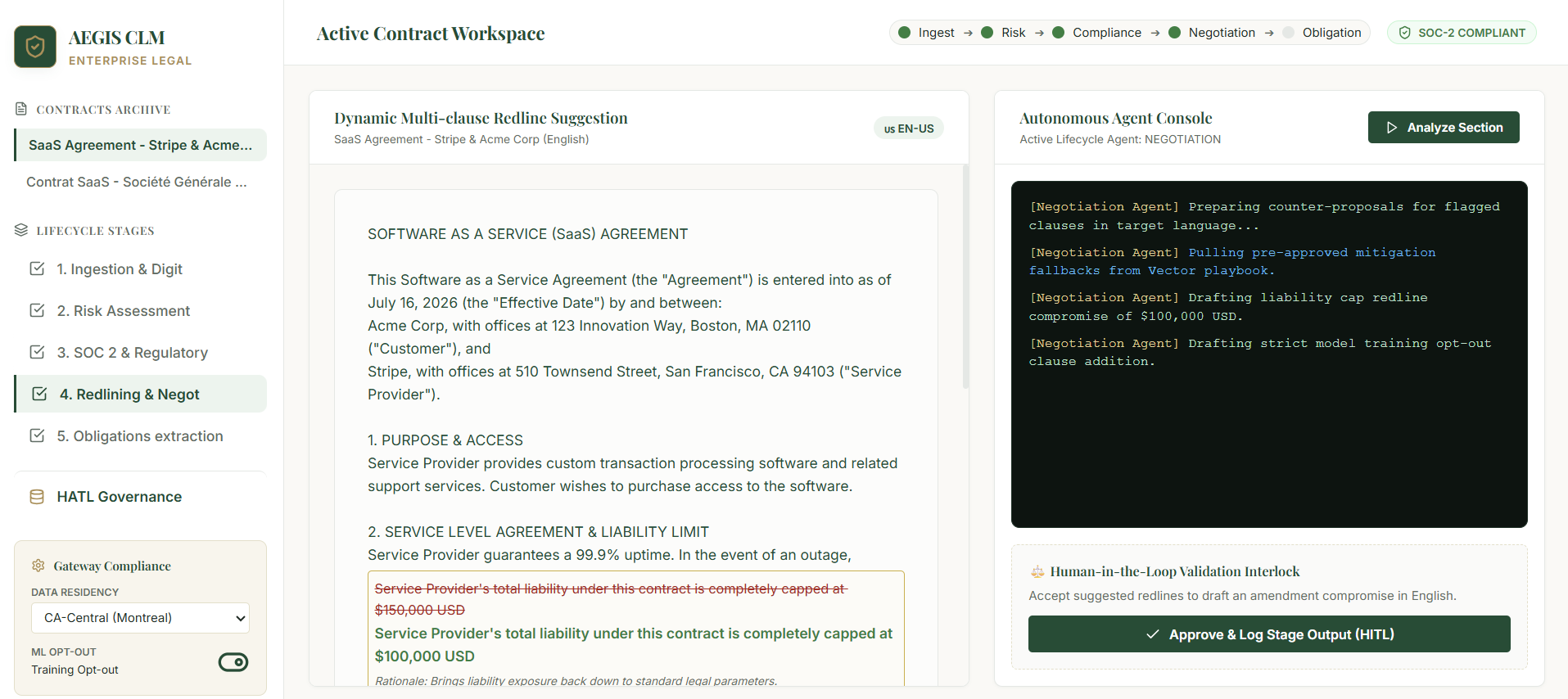Click the 'Autonomous Agent Console' title
The width and height of the screenshot is (1568, 699).
pos(1115,118)
